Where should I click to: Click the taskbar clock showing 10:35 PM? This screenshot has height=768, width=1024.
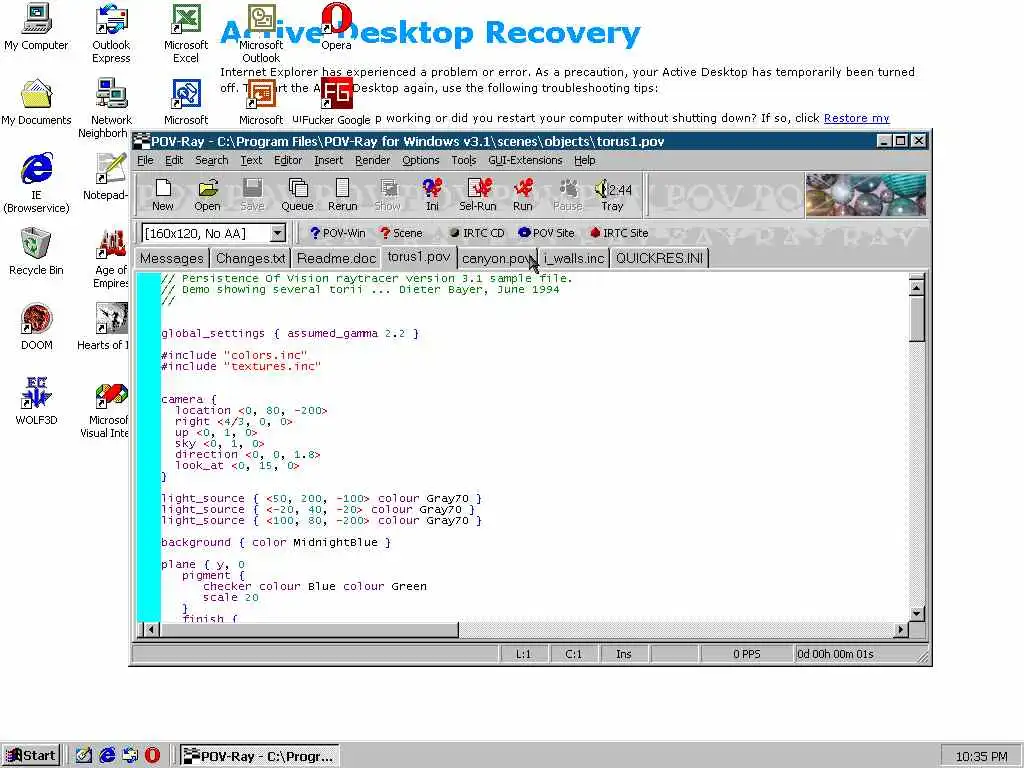click(982, 756)
